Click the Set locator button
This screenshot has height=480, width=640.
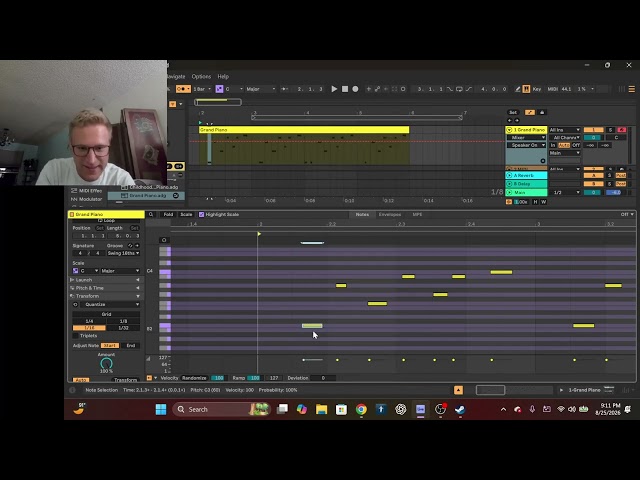click(513, 112)
